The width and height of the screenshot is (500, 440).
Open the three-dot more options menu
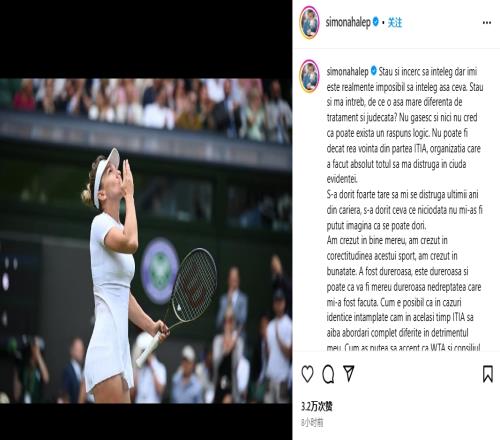point(487,23)
